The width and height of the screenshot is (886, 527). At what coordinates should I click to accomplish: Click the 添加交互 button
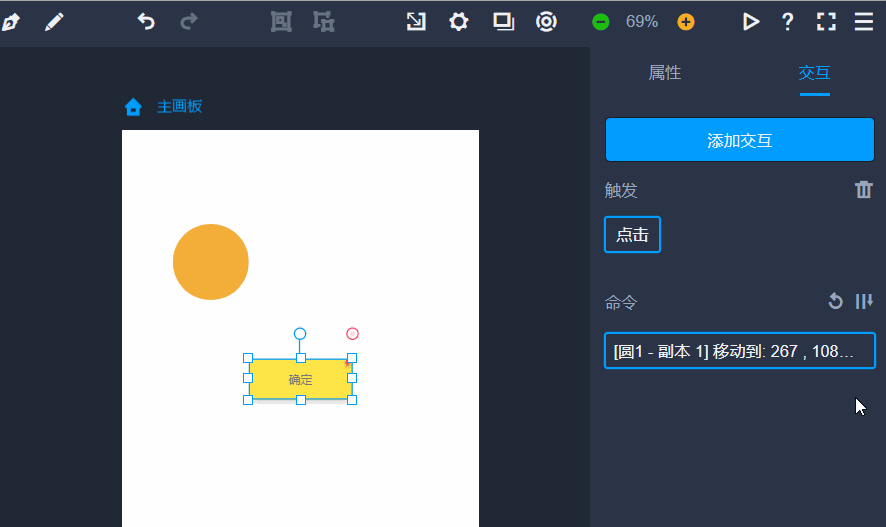739,140
